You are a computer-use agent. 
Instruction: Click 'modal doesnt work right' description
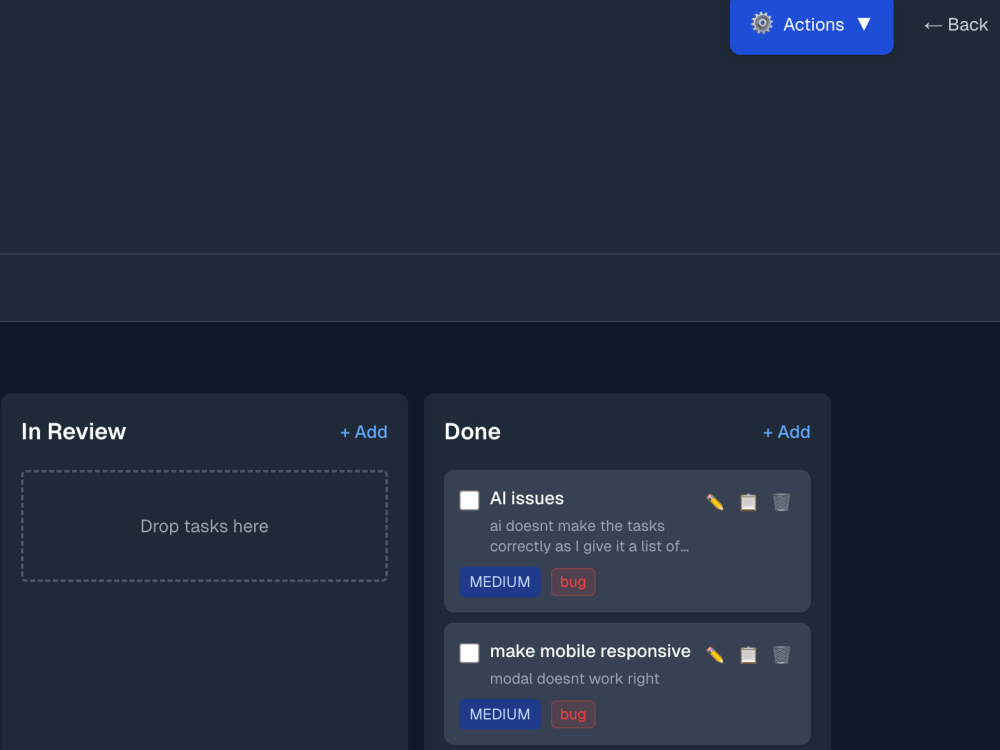pyautogui.click(x=574, y=679)
